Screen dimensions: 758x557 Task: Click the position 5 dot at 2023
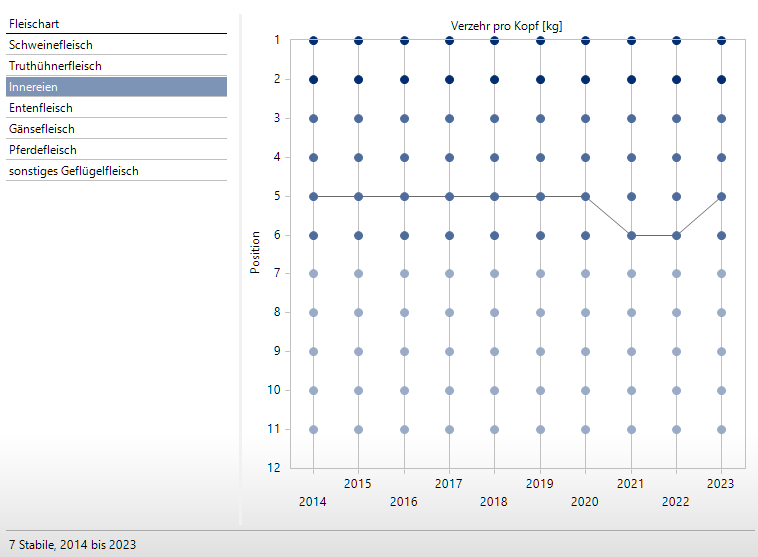tap(722, 197)
